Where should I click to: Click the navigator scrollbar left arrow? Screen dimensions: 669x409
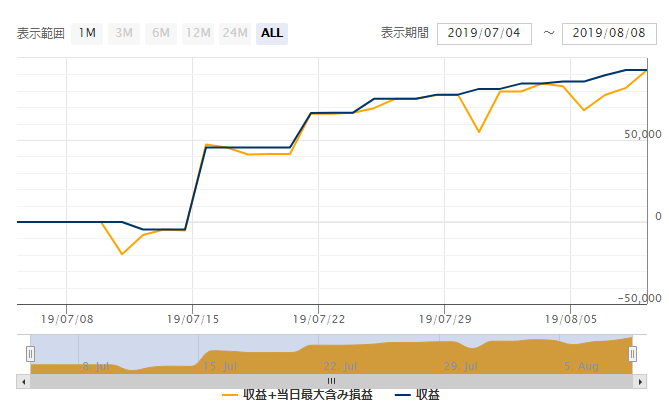[23, 382]
